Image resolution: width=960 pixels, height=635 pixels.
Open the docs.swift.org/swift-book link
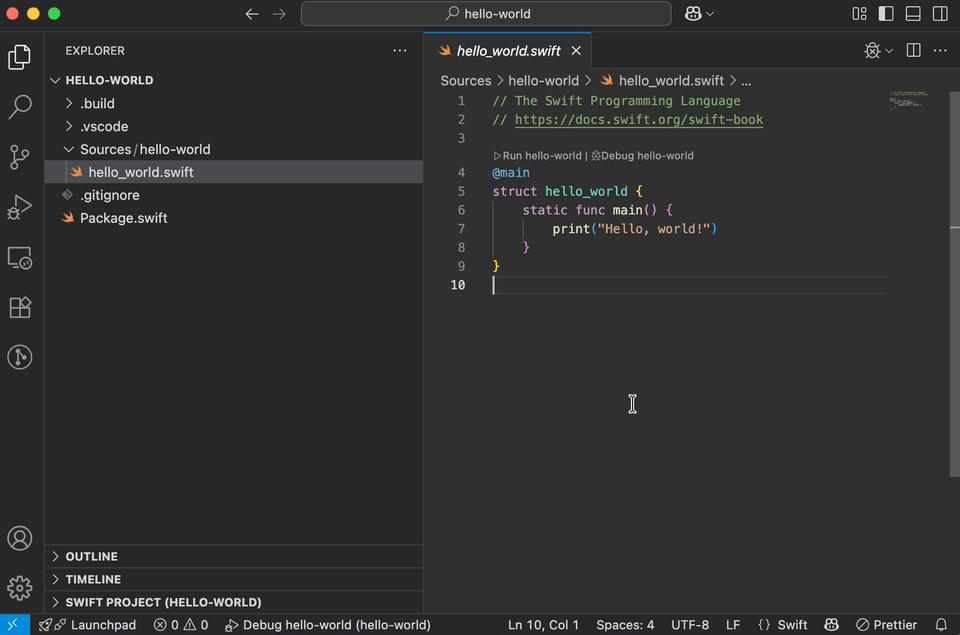639,119
